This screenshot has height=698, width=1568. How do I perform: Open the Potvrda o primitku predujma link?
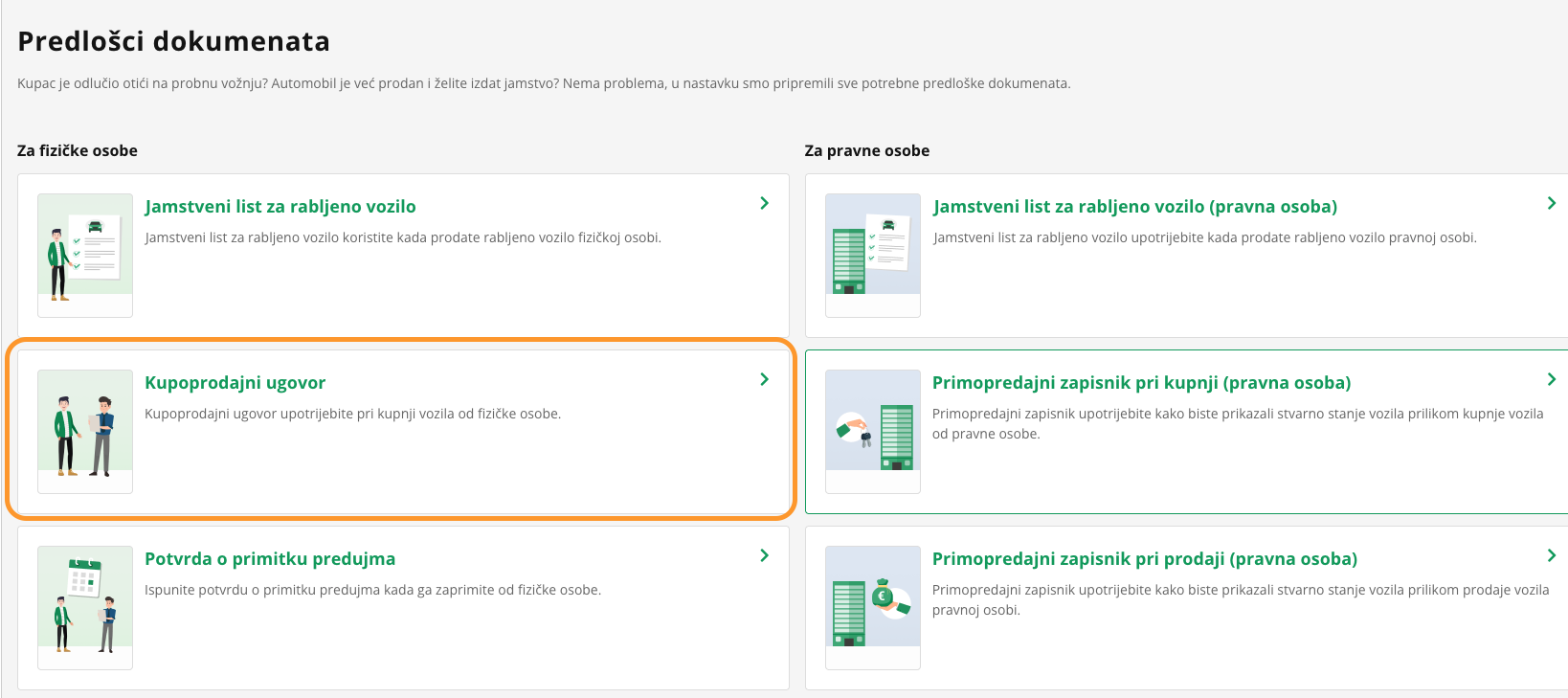tap(270, 559)
